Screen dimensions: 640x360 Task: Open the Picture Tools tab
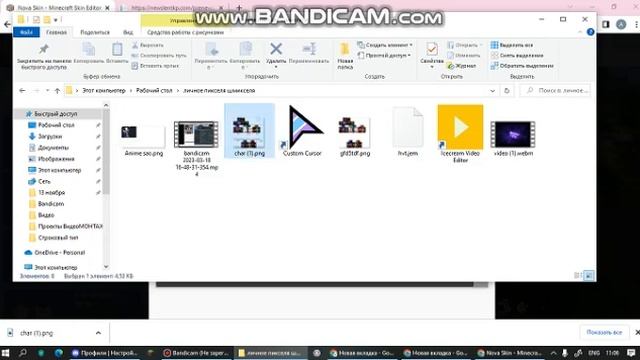[x=185, y=32]
